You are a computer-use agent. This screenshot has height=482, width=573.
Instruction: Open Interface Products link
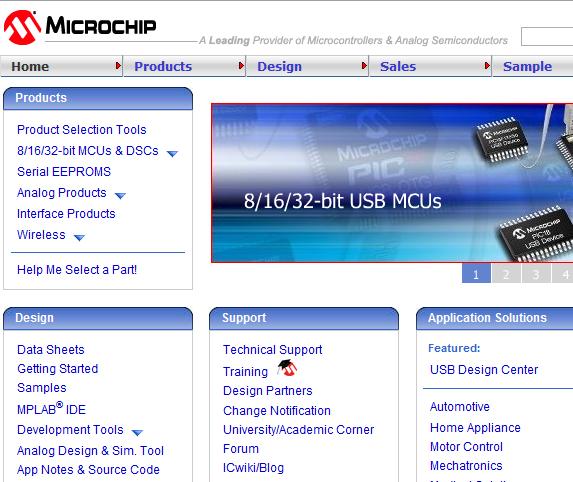coord(66,214)
